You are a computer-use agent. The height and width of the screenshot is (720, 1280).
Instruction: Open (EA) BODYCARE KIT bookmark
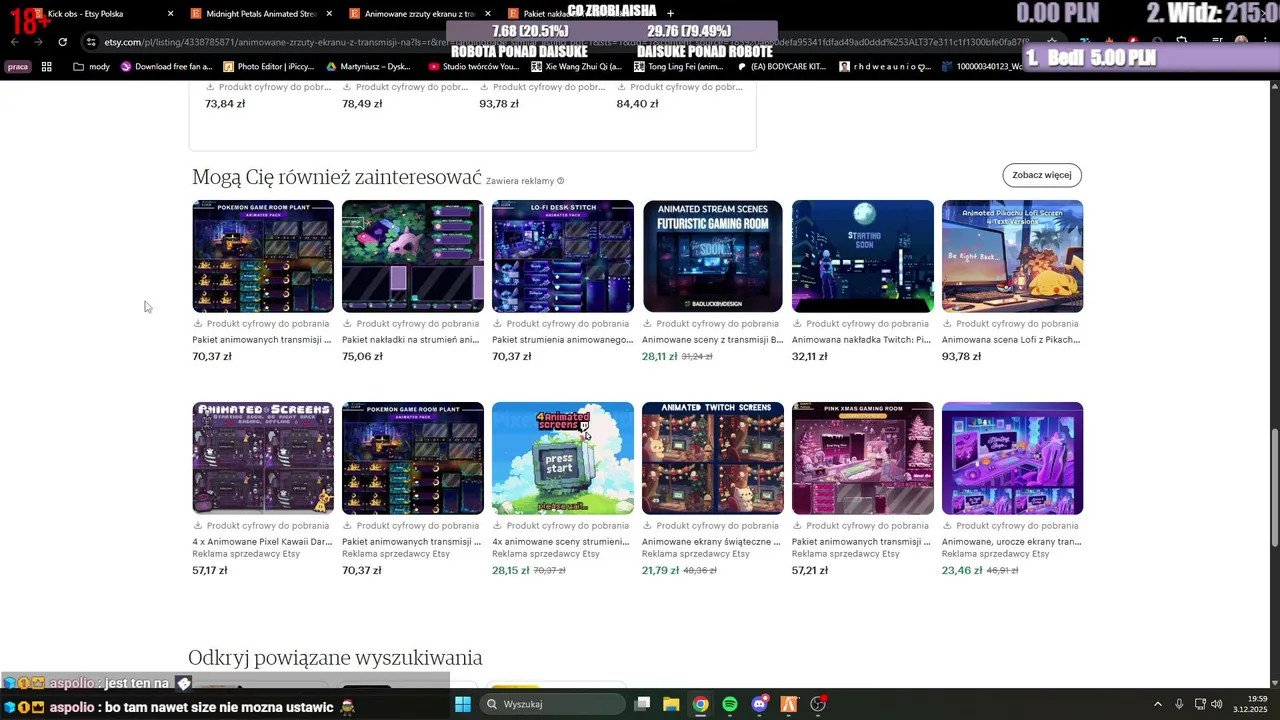click(x=782, y=67)
